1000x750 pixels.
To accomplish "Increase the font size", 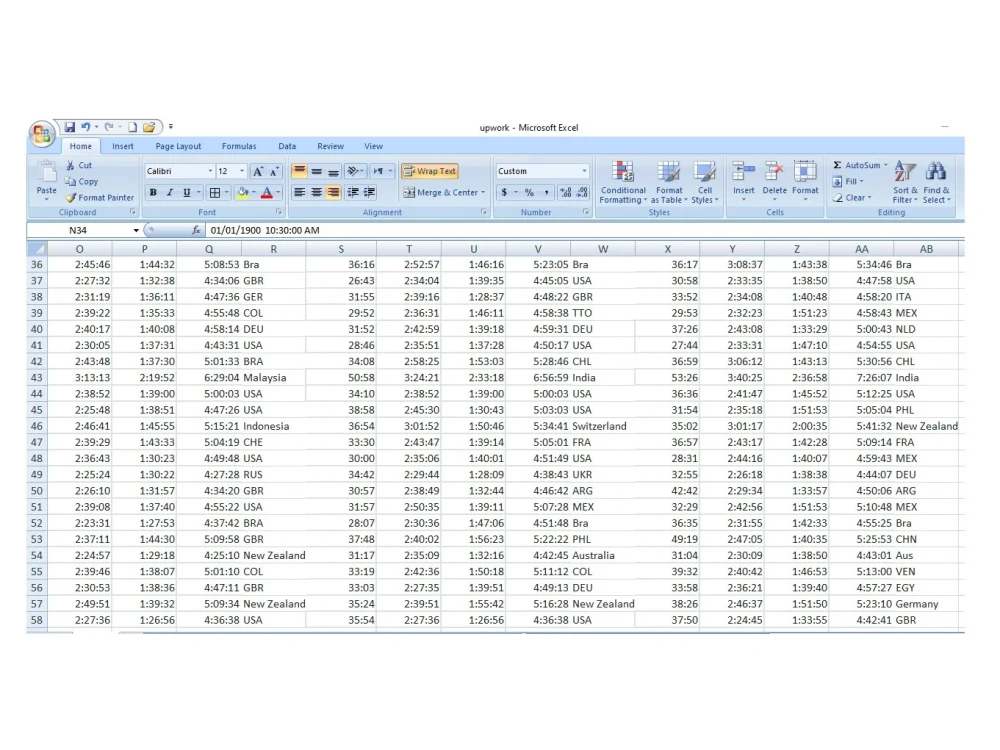I will [x=258, y=172].
